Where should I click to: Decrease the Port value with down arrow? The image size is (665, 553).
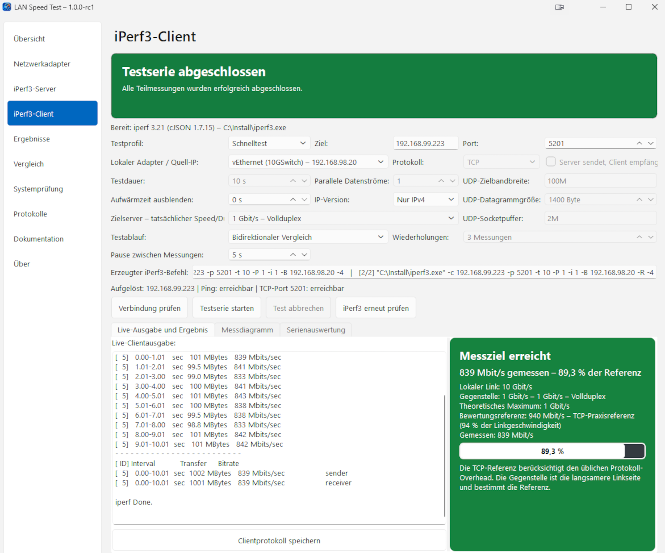point(651,143)
